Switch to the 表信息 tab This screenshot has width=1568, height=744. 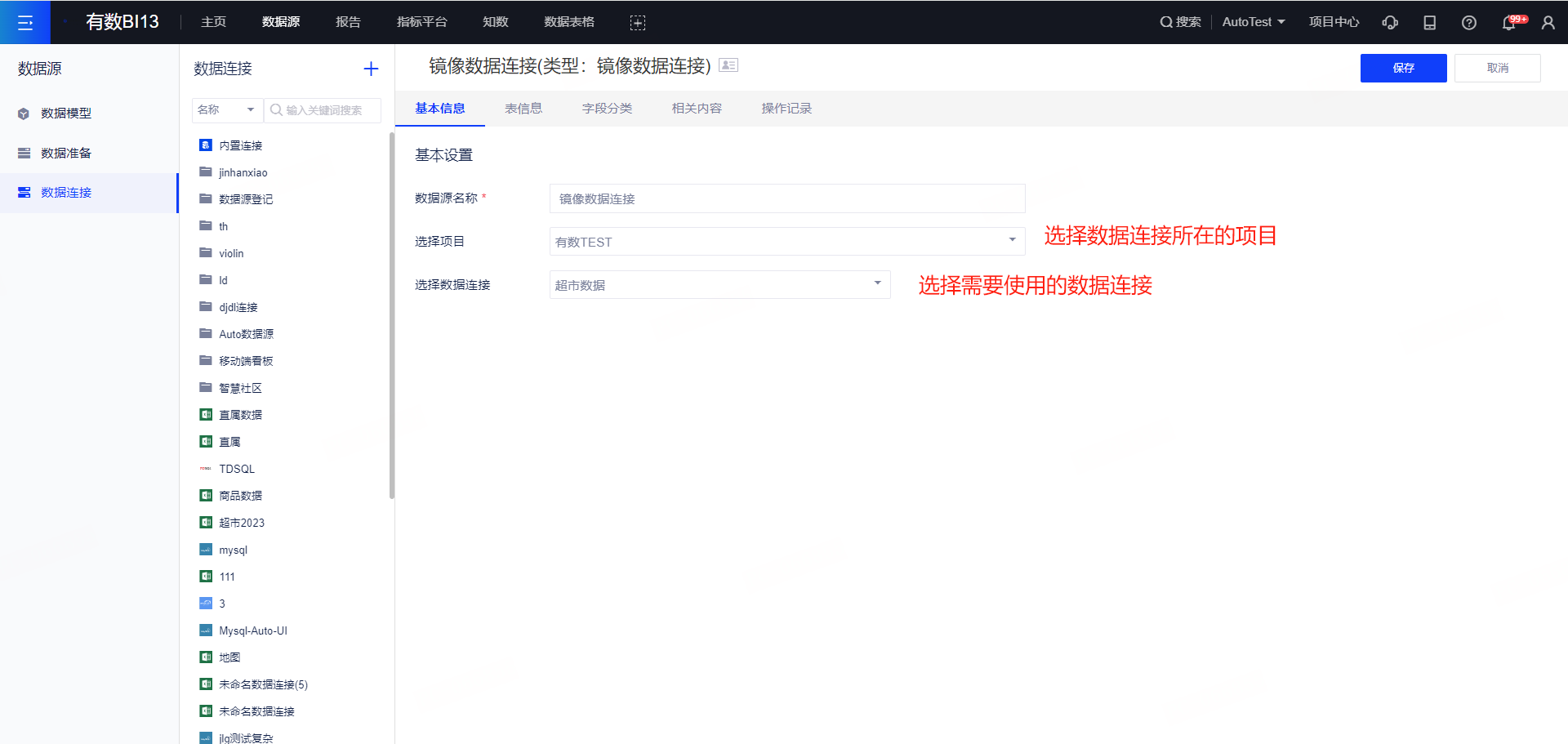tap(523, 109)
